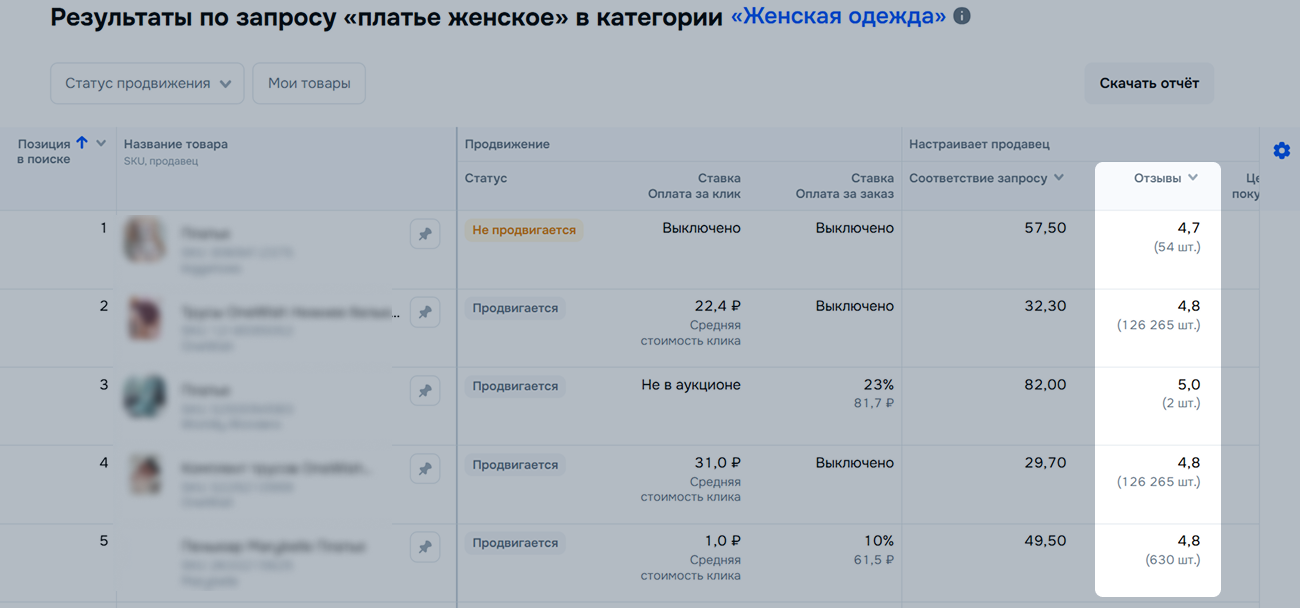1300x608 pixels.
Task: Open the product thumbnail in row 1
Action: 143,240
